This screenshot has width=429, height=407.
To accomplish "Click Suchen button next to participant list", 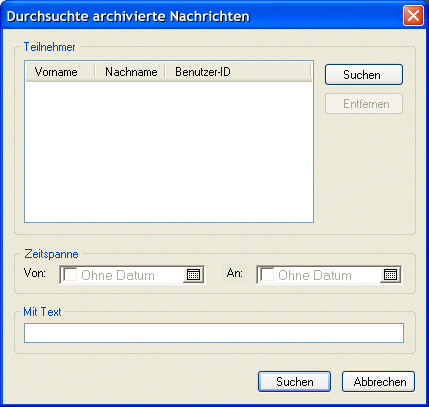I will pyautogui.click(x=364, y=75).
